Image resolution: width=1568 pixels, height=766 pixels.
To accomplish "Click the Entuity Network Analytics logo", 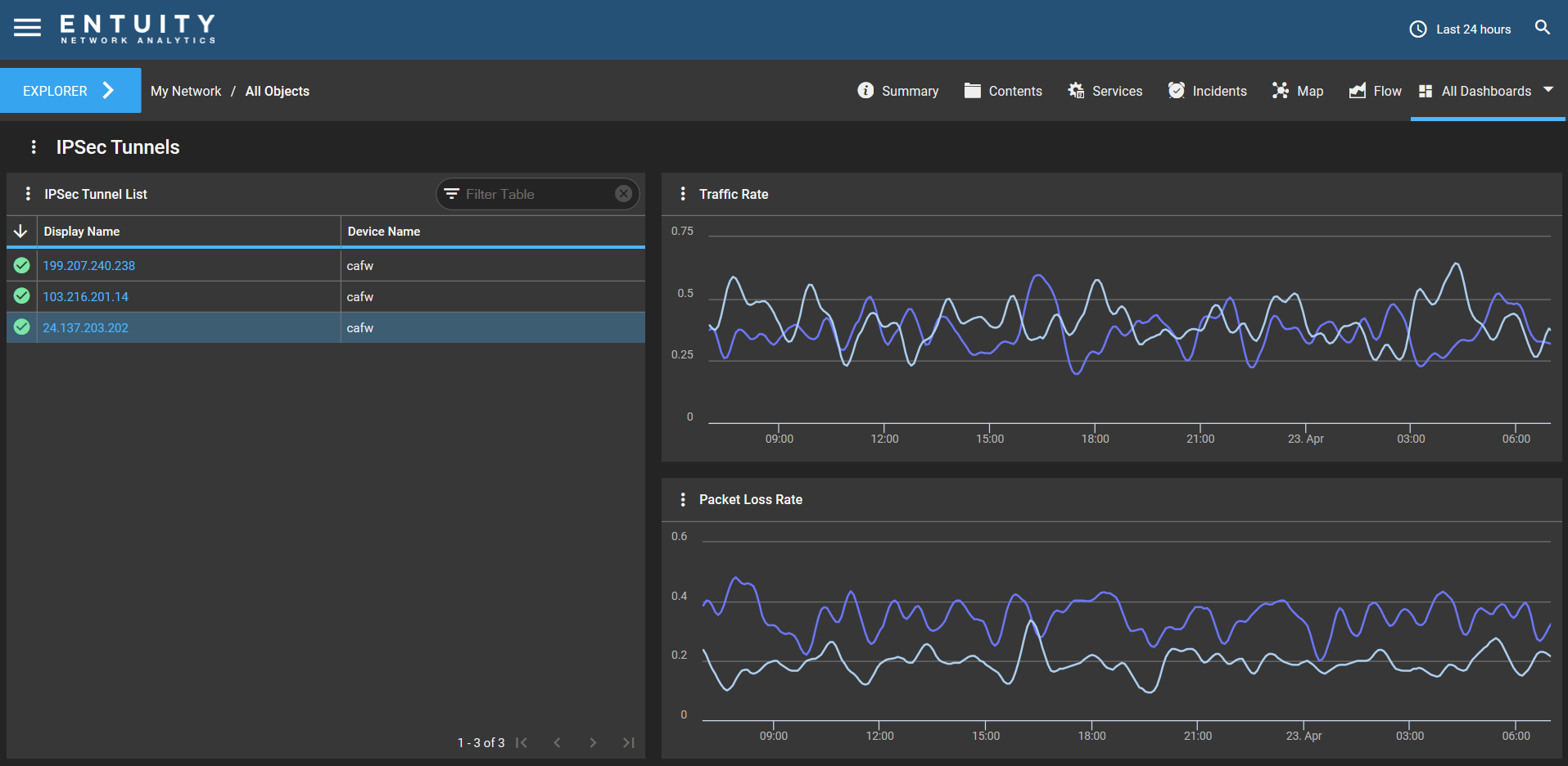I will (138, 29).
